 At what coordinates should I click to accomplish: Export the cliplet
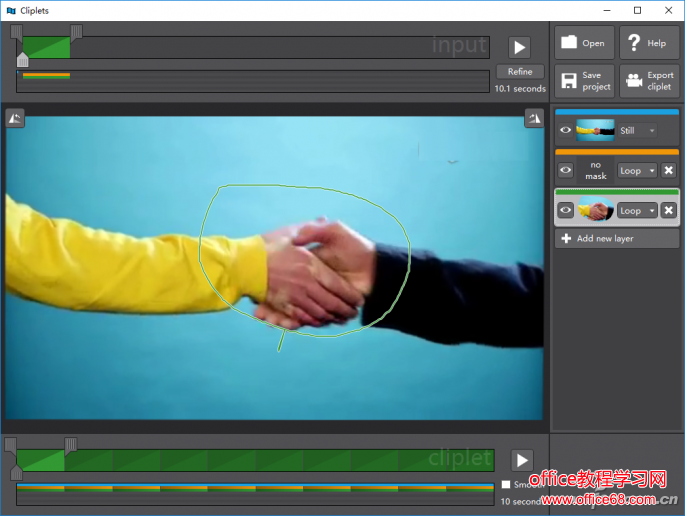coord(648,81)
